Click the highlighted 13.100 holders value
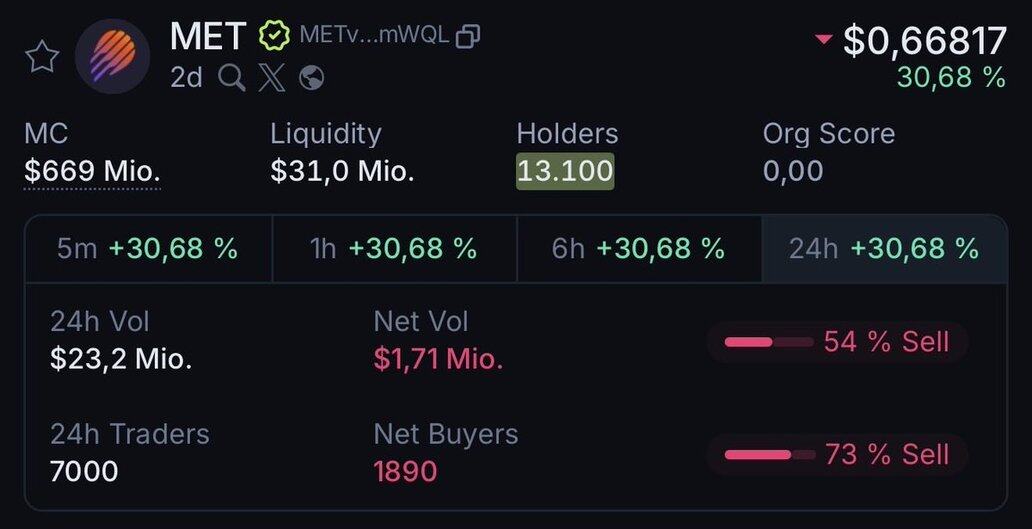Viewport: 1032px width, 529px height. [565, 171]
